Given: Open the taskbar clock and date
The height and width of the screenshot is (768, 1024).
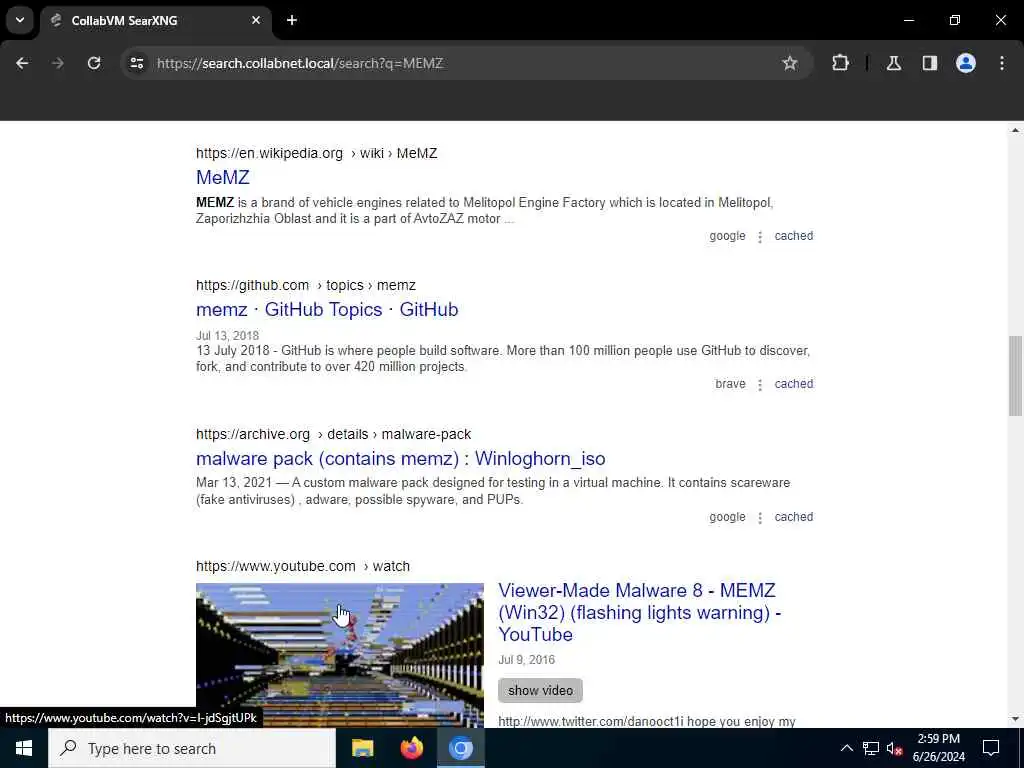Looking at the screenshot, I should coord(938,748).
